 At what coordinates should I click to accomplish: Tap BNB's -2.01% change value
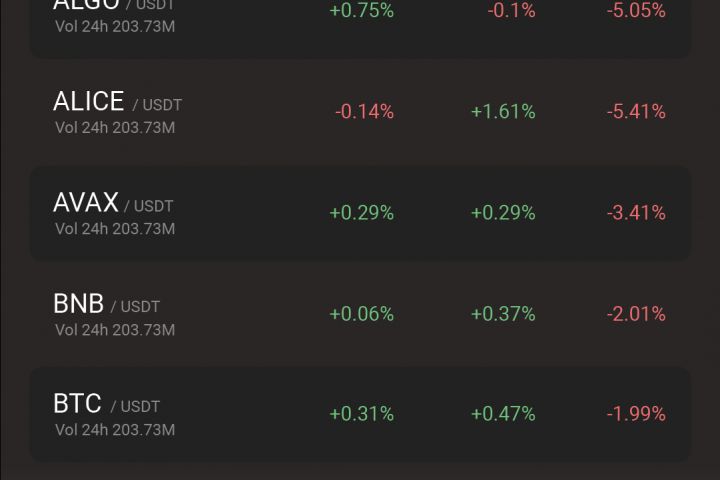[636, 314]
